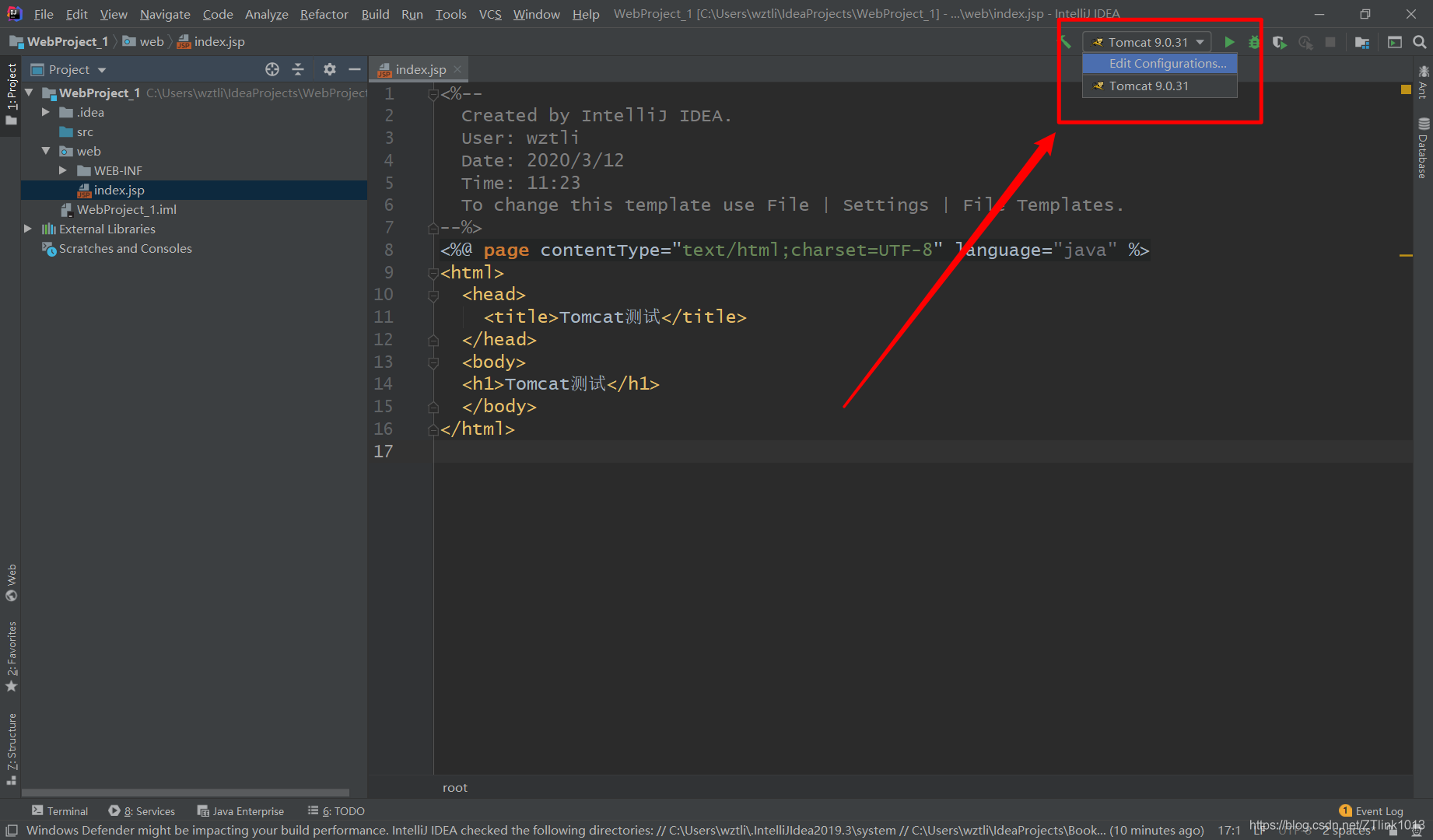Fold the comment block at line 1

(433, 94)
